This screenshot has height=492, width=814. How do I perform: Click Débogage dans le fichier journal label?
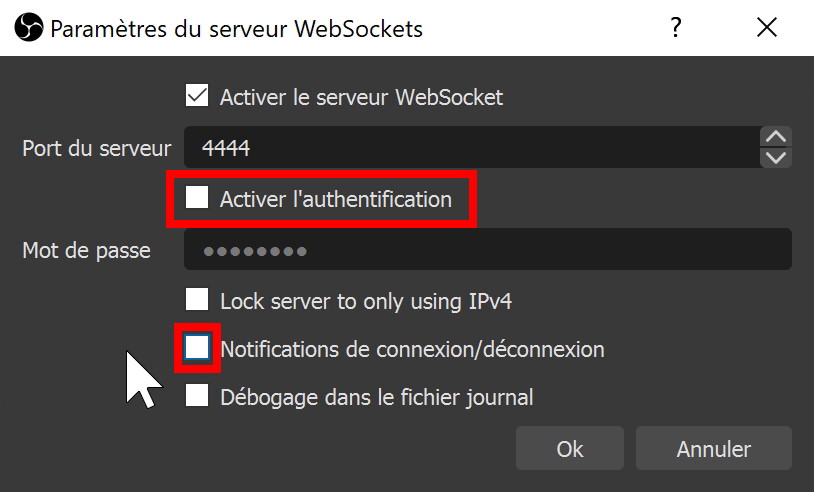[x=376, y=397]
